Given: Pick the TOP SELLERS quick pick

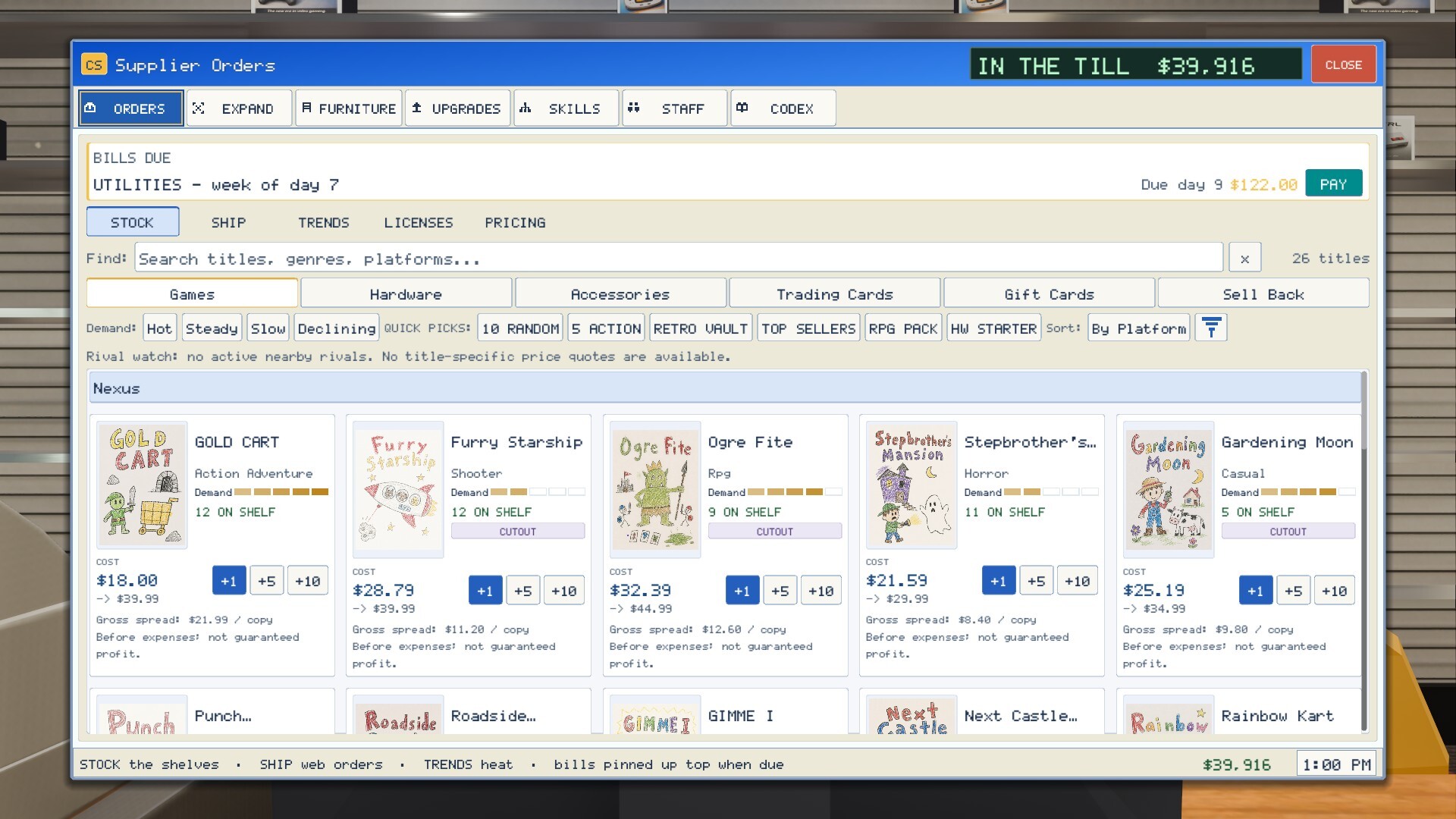Looking at the screenshot, I should tap(808, 328).
